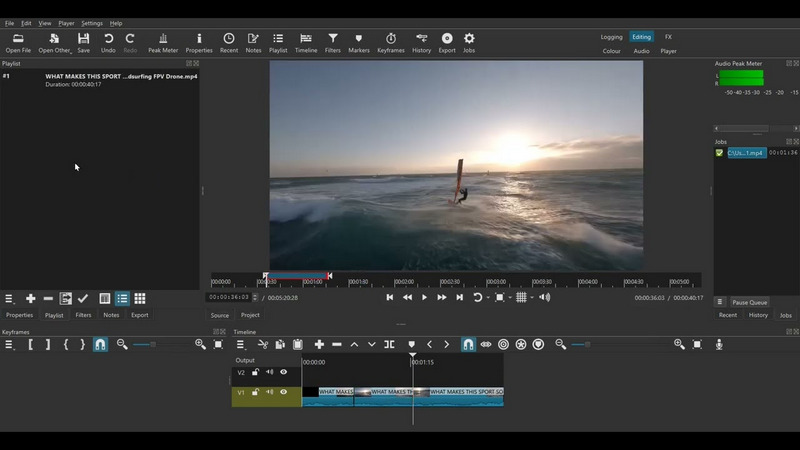Screen dimensions: 800x450
Task: Switch to the Colour layout
Action: point(611,51)
